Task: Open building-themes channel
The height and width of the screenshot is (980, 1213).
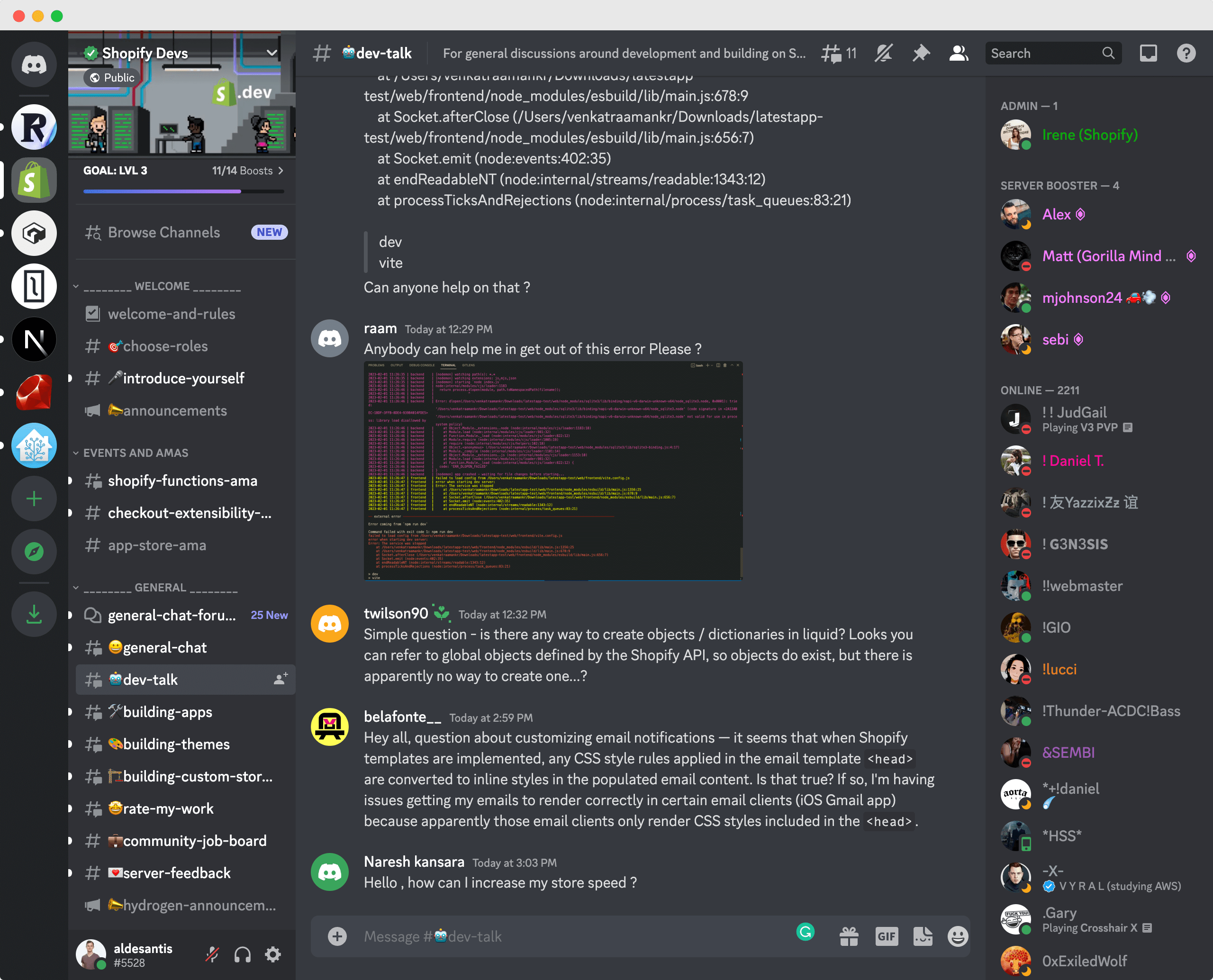Action: click(x=185, y=744)
